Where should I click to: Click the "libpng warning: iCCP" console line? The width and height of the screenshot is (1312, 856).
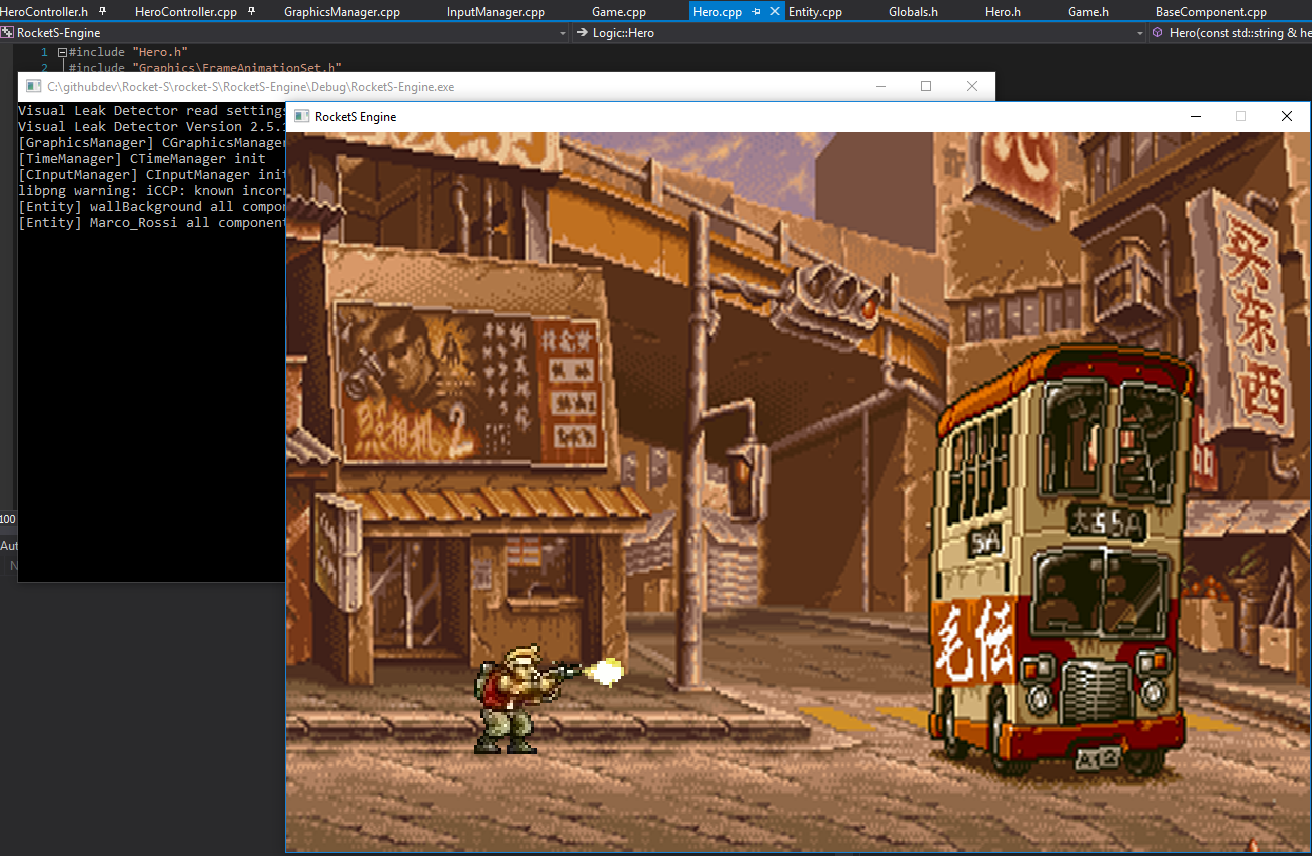(152, 191)
